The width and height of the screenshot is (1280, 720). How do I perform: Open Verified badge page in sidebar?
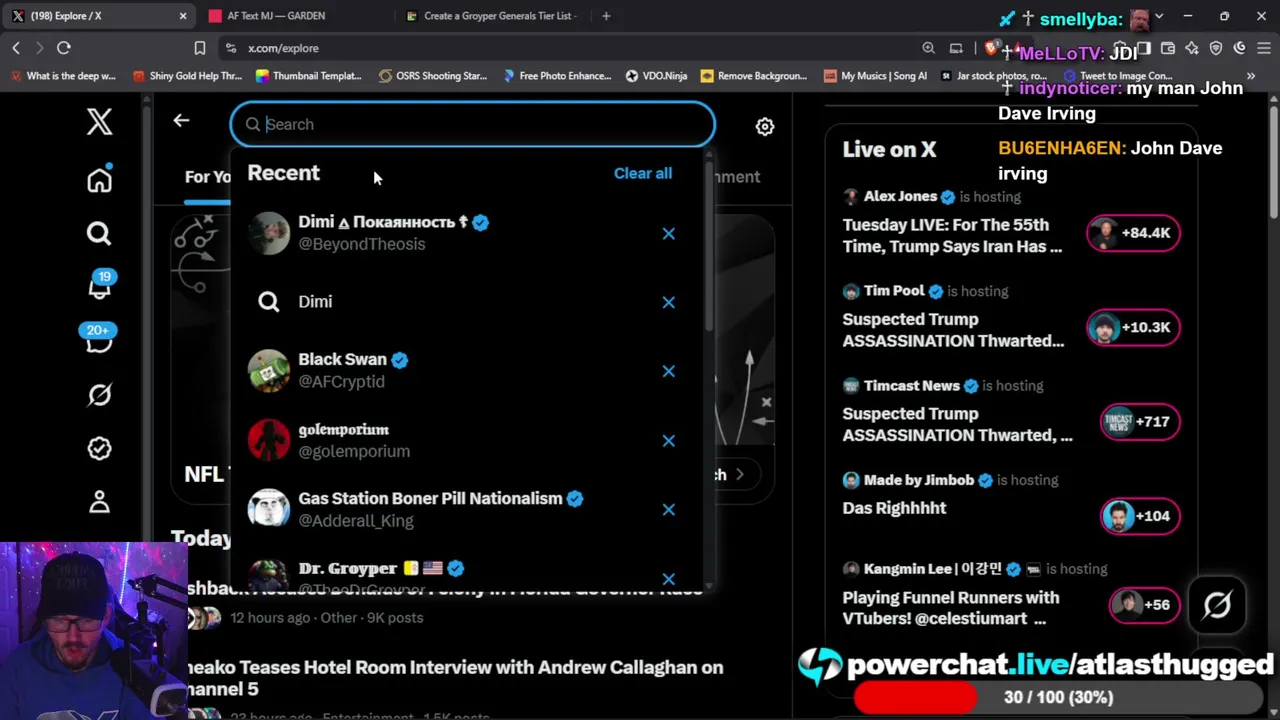coord(99,448)
